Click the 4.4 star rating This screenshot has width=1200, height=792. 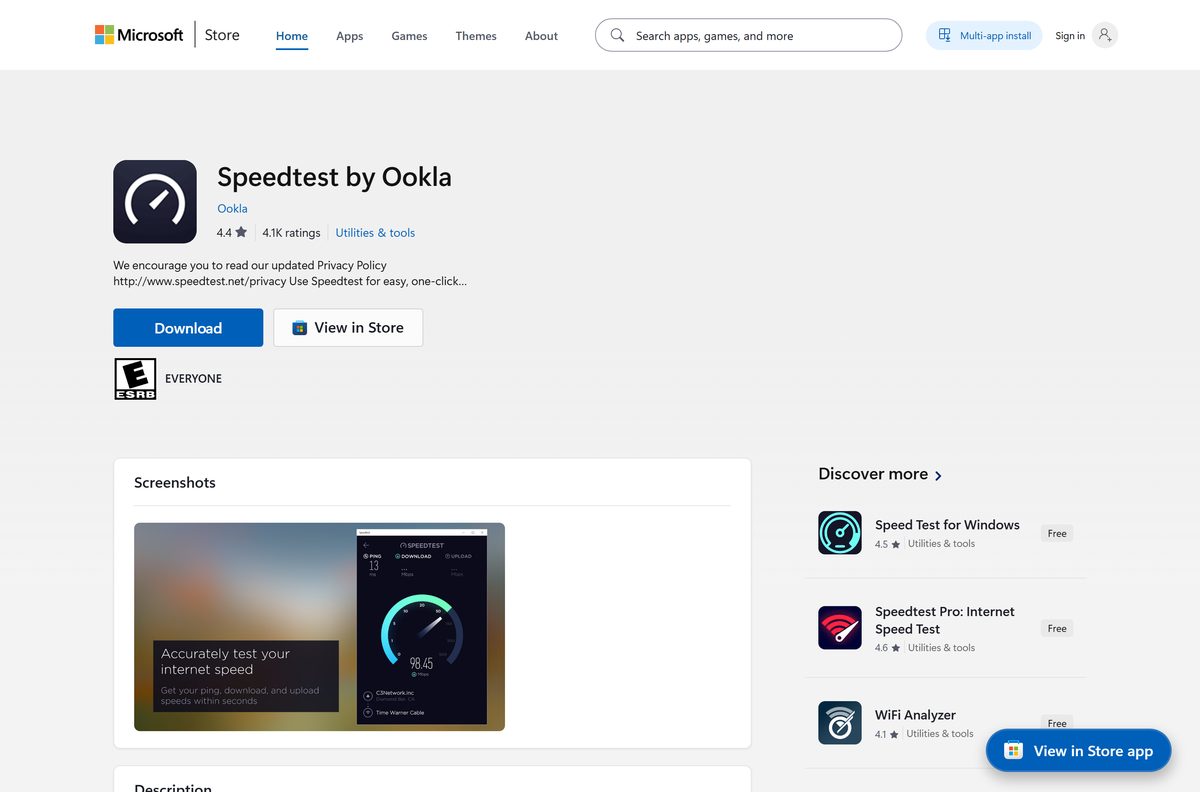(x=231, y=232)
